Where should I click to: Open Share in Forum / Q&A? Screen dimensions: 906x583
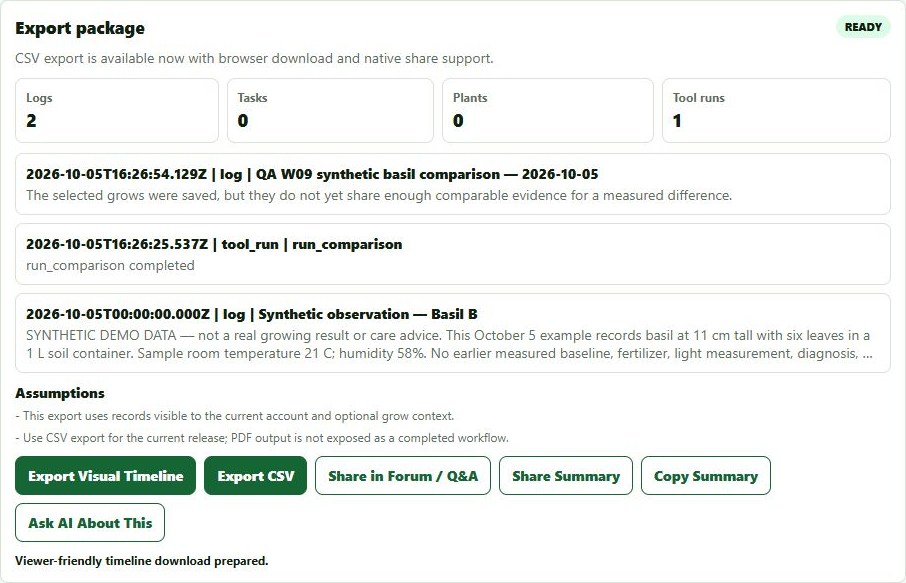tap(403, 476)
